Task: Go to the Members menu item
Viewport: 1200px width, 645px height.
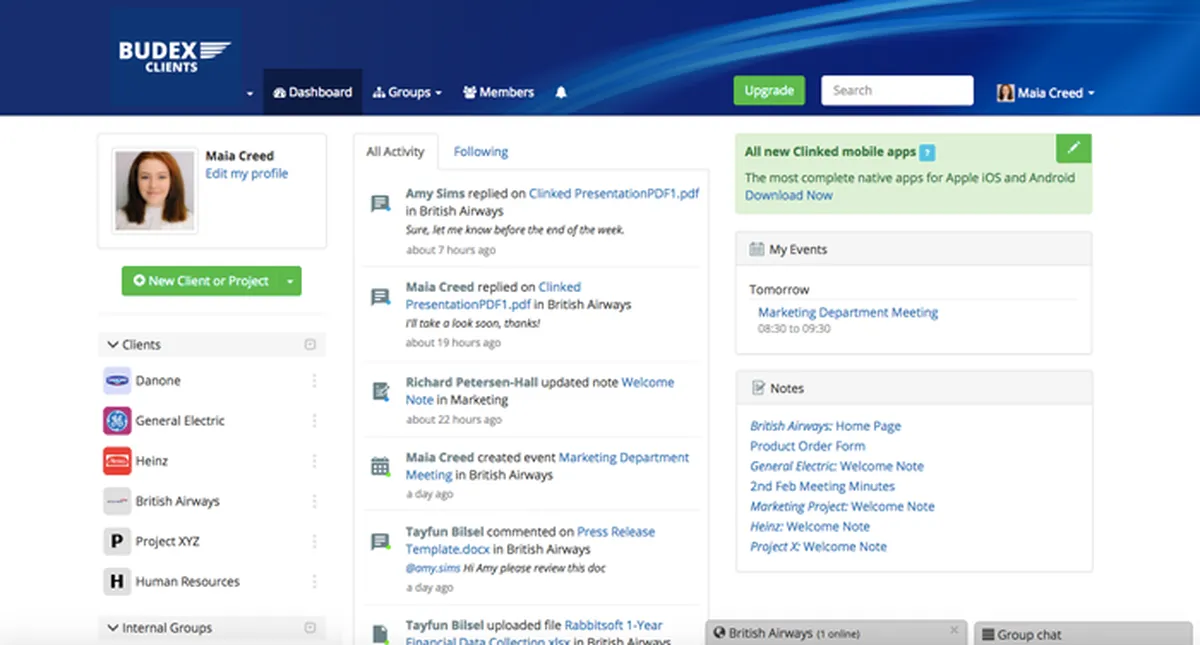Action: [x=498, y=92]
